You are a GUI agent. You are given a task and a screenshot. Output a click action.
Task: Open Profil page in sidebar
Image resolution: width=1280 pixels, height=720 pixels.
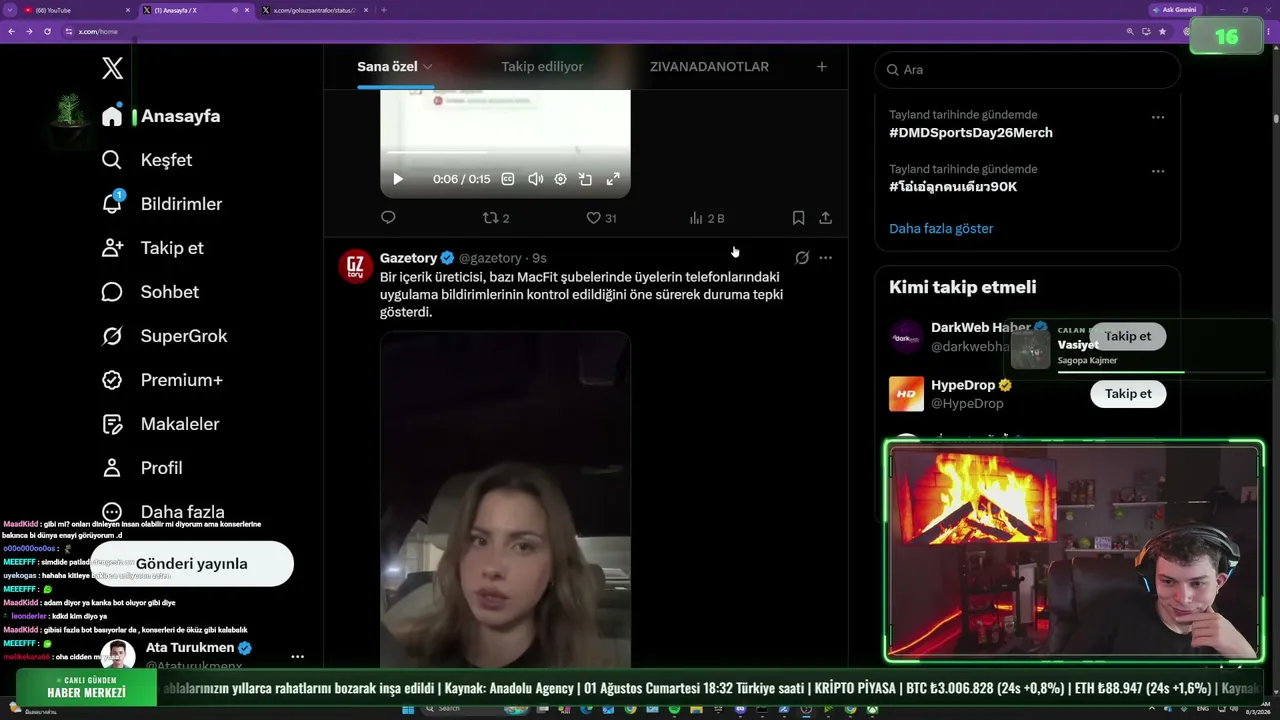pyautogui.click(x=142, y=468)
